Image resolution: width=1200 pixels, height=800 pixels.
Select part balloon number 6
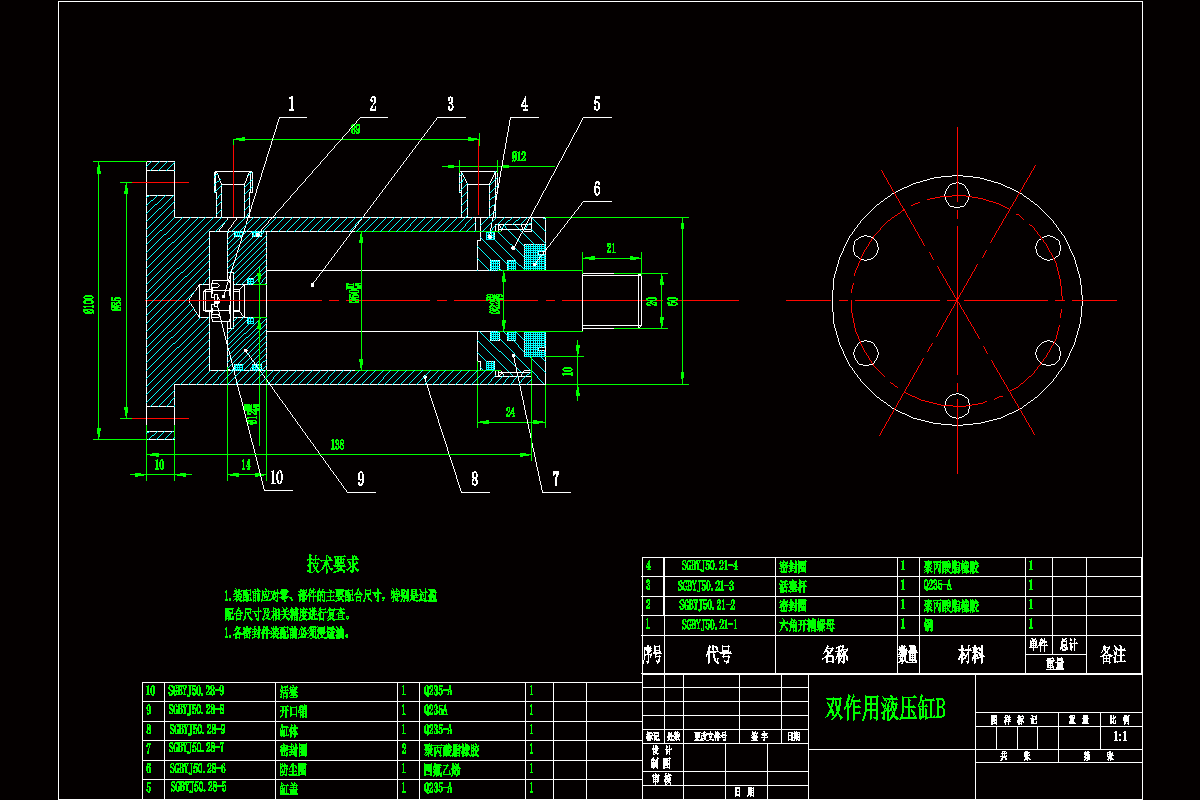coord(597,186)
